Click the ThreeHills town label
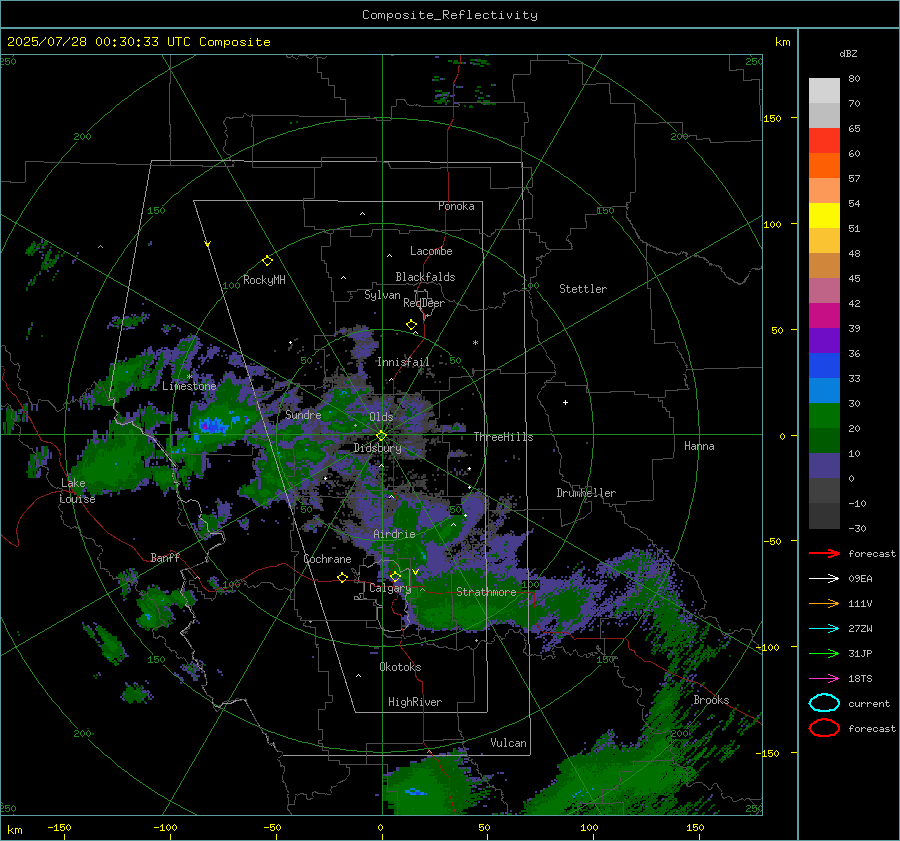900x841 pixels. click(503, 437)
